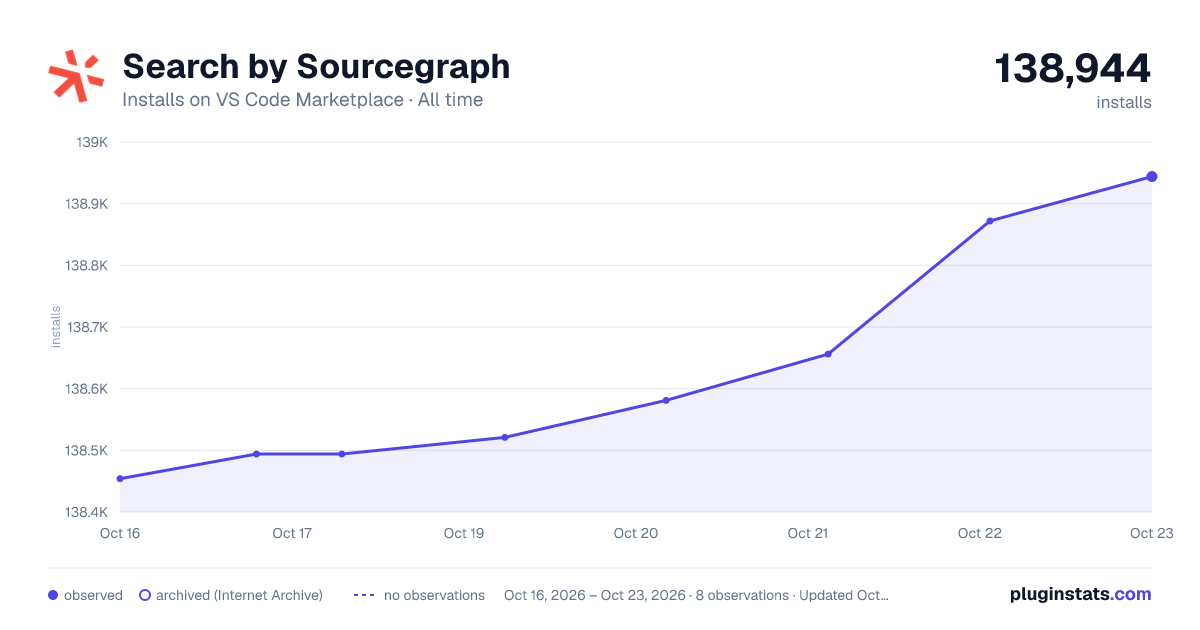Click the 138.9K y-axis label
The width and height of the screenshot is (1200, 630).
(x=87, y=204)
